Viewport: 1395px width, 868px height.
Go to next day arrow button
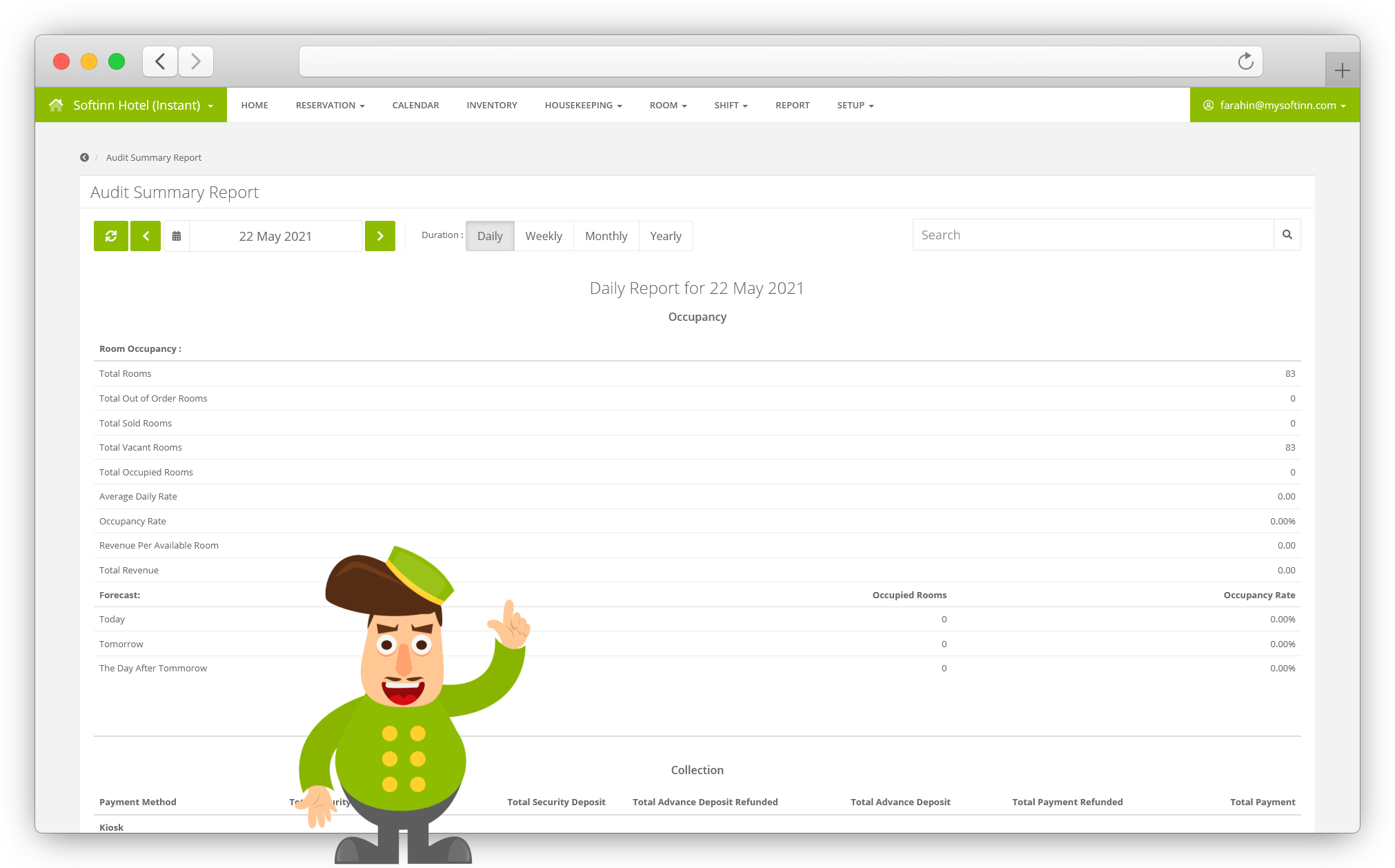380,236
